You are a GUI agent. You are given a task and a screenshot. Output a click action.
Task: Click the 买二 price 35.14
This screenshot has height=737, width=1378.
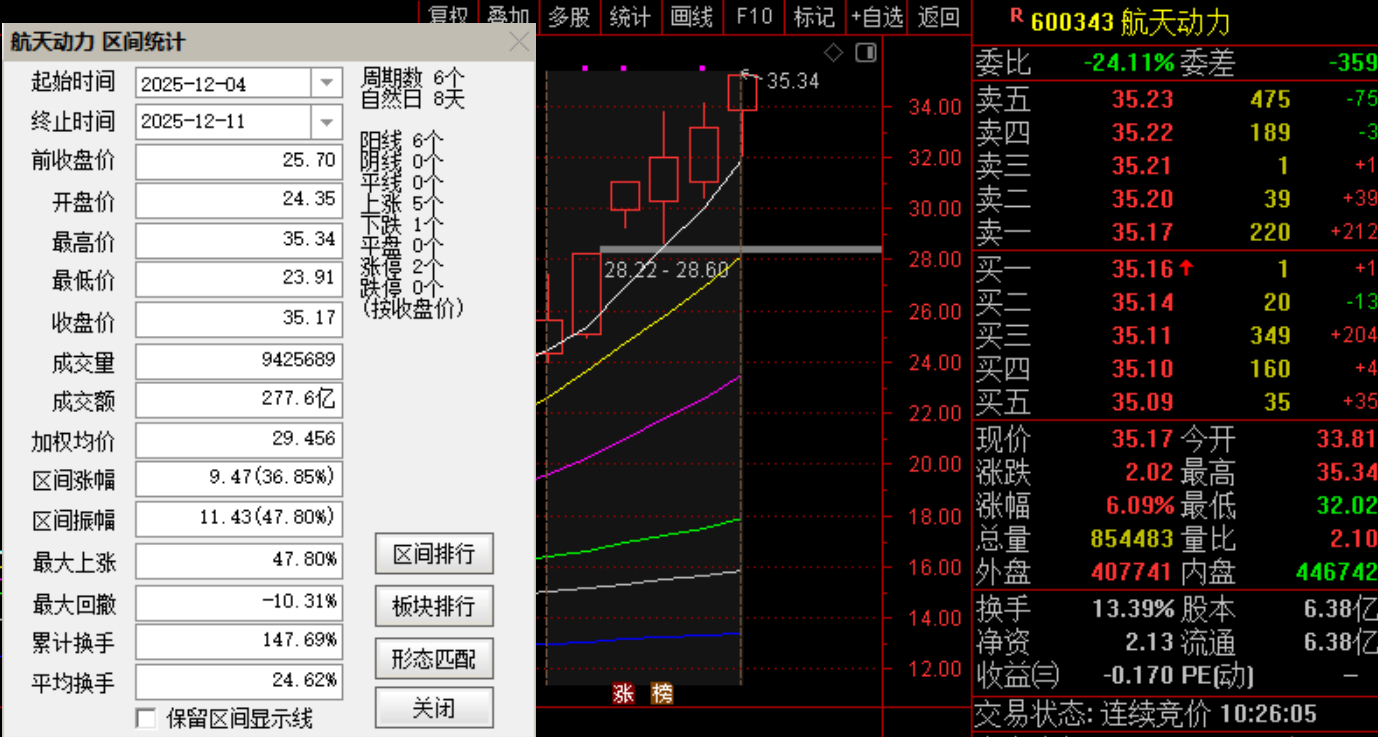(x=1142, y=302)
